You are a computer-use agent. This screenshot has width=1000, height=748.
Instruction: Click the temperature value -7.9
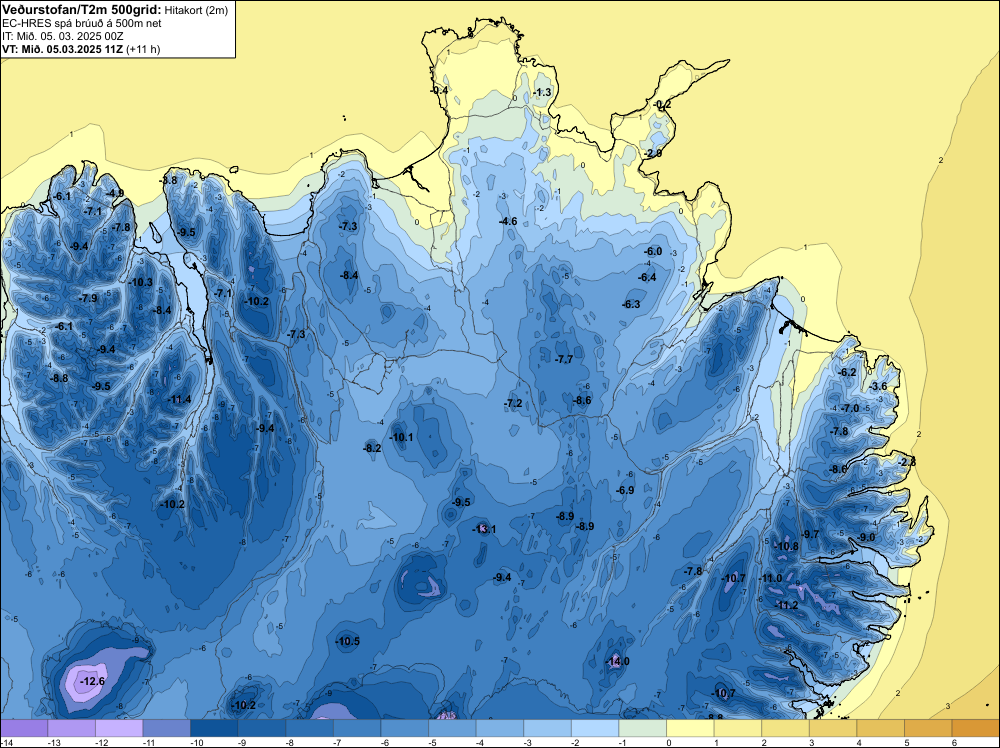tap(88, 298)
